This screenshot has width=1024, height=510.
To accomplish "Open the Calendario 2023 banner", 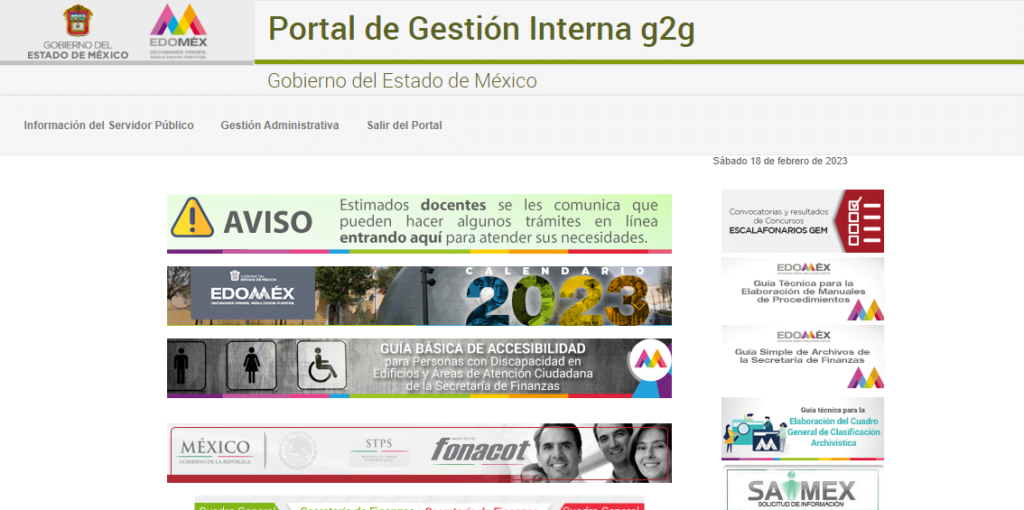I will (419, 296).
